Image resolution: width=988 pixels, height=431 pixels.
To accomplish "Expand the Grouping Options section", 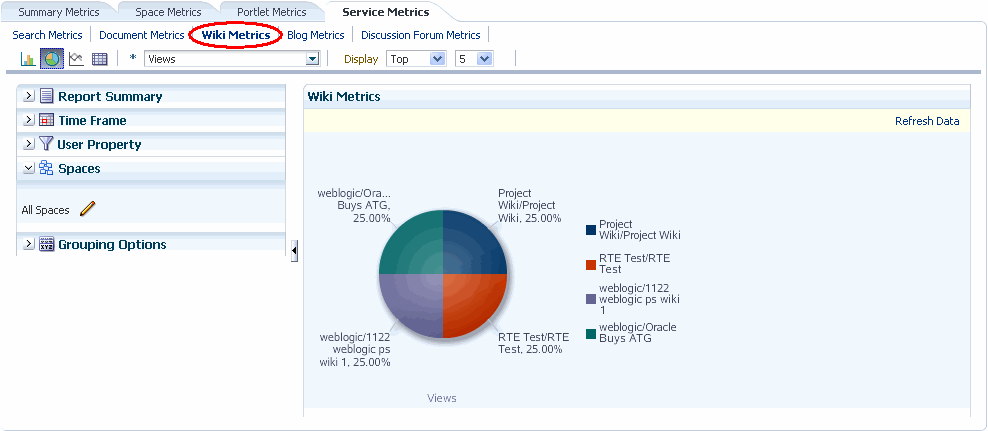I will (28, 244).
